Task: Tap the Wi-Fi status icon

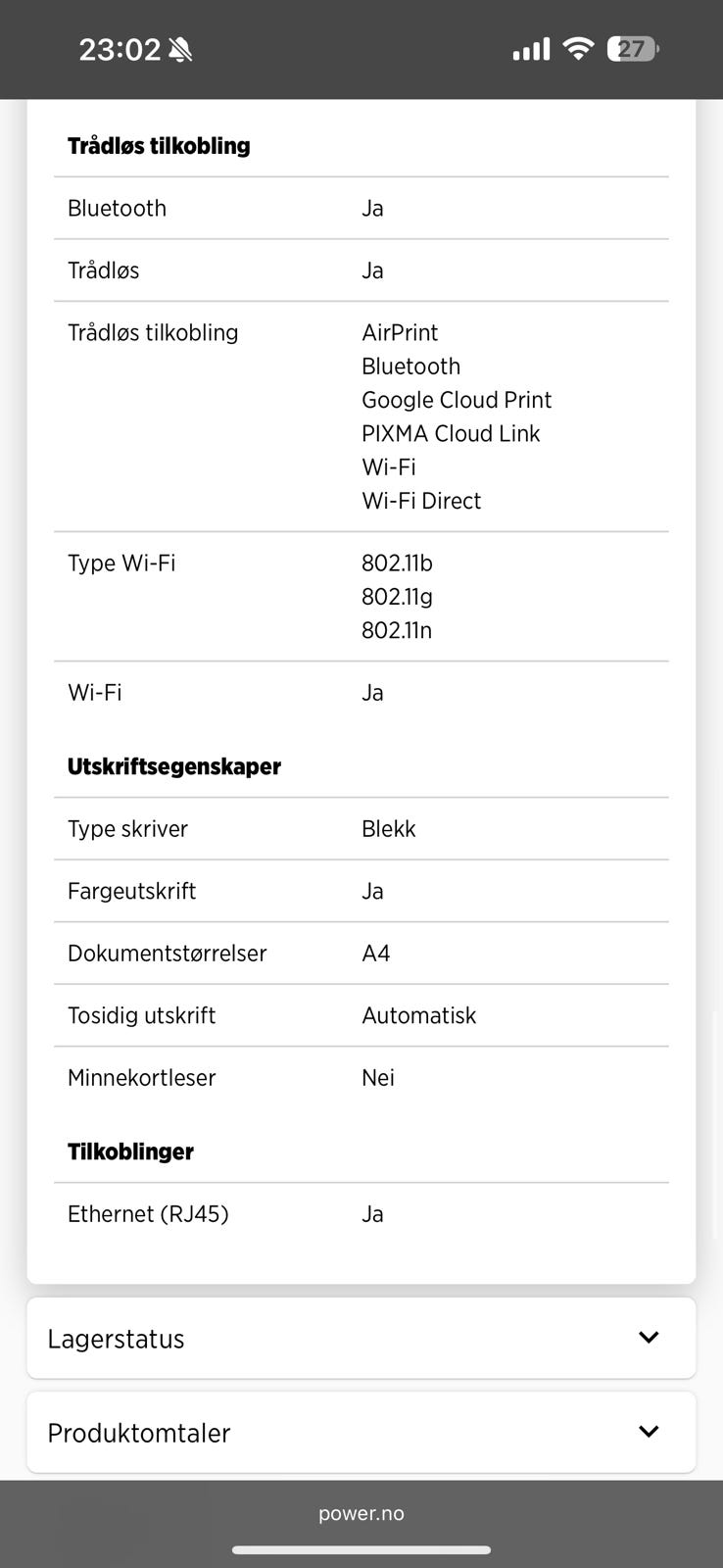Action: (579, 49)
